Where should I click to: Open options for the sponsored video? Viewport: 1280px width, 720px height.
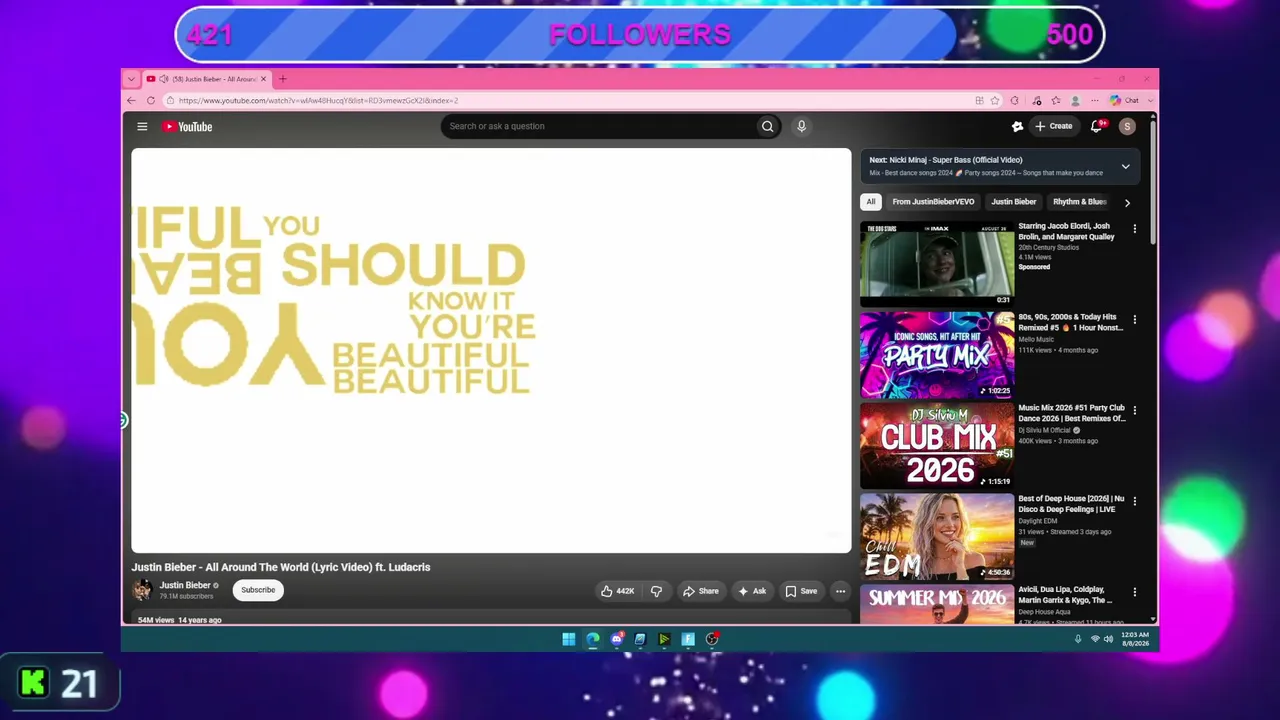click(1134, 229)
